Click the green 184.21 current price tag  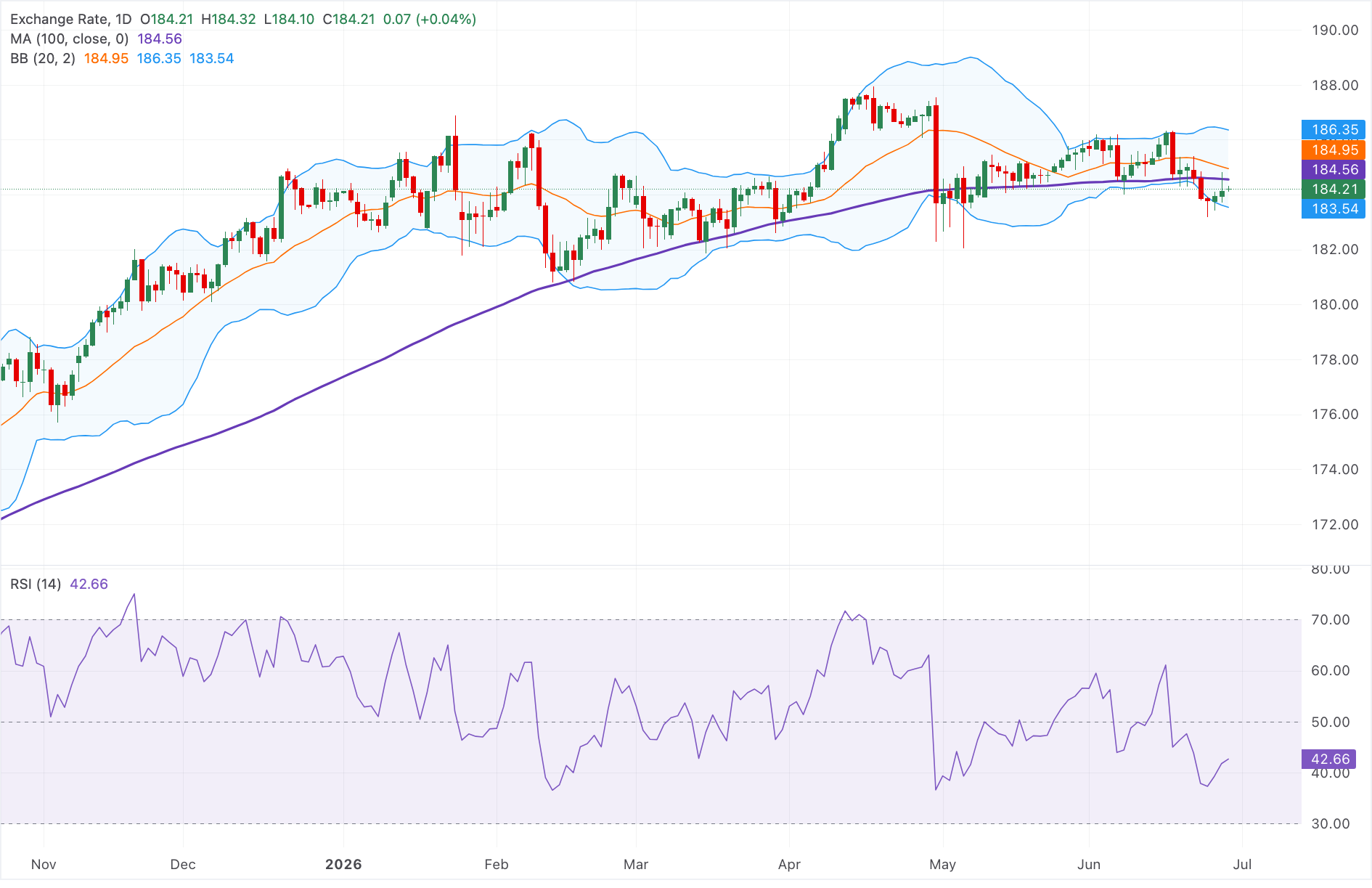click(1334, 190)
